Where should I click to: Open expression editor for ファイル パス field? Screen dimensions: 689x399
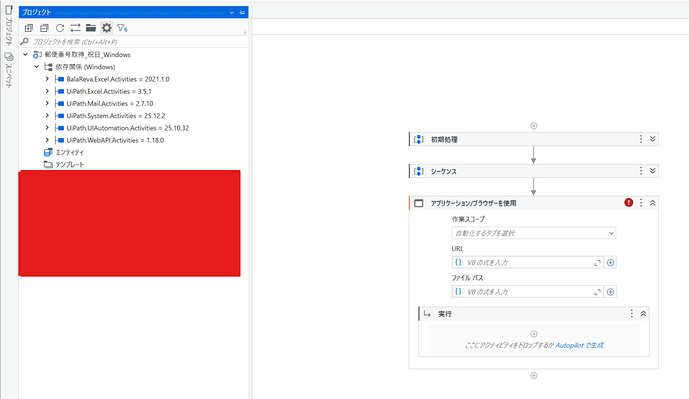[597, 292]
